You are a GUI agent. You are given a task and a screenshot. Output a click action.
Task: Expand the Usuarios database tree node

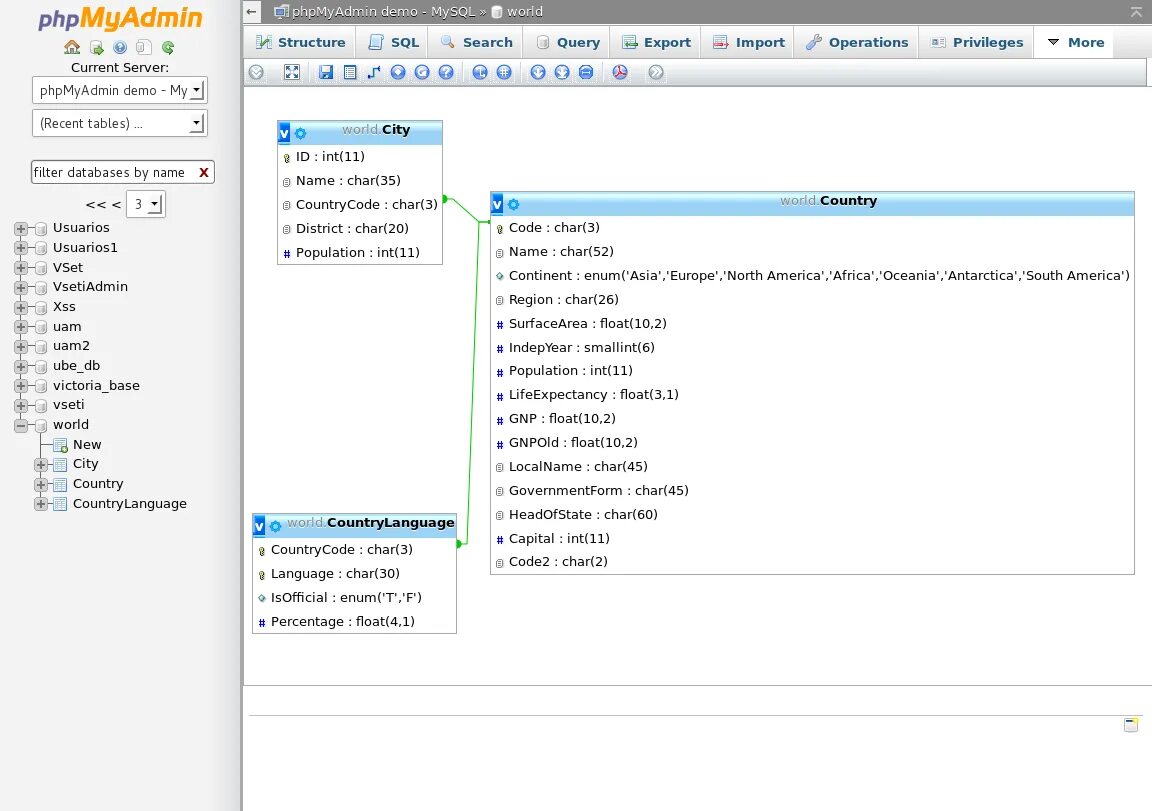[21, 228]
